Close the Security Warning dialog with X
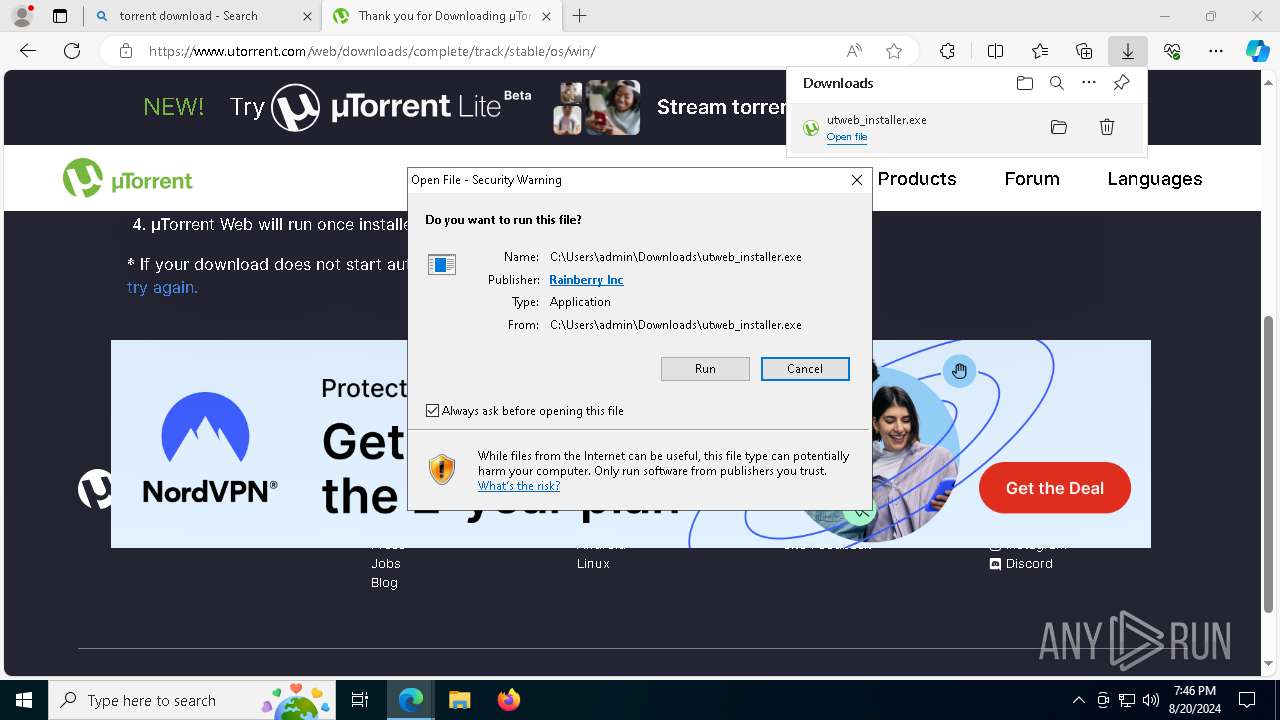The width and height of the screenshot is (1280, 720). [x=856, y=180]
